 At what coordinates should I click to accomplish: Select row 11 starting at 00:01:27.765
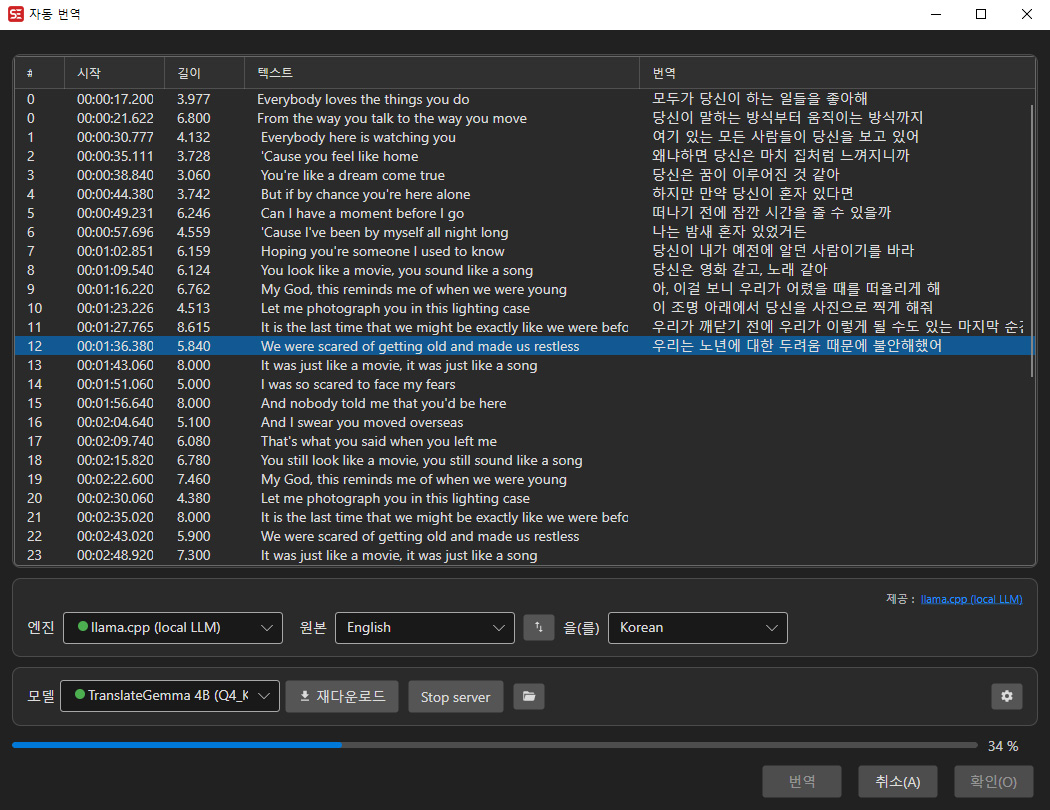(x=522, y=327)
